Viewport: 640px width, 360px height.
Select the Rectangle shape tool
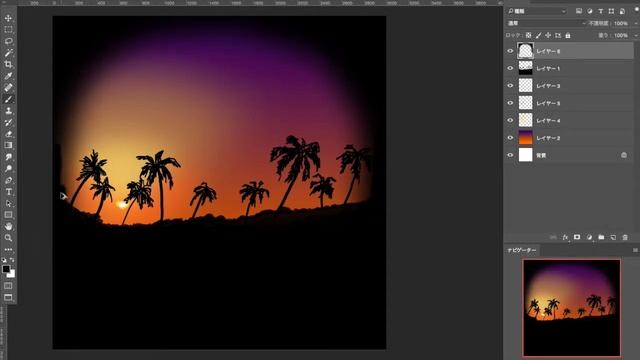[8, 215]
